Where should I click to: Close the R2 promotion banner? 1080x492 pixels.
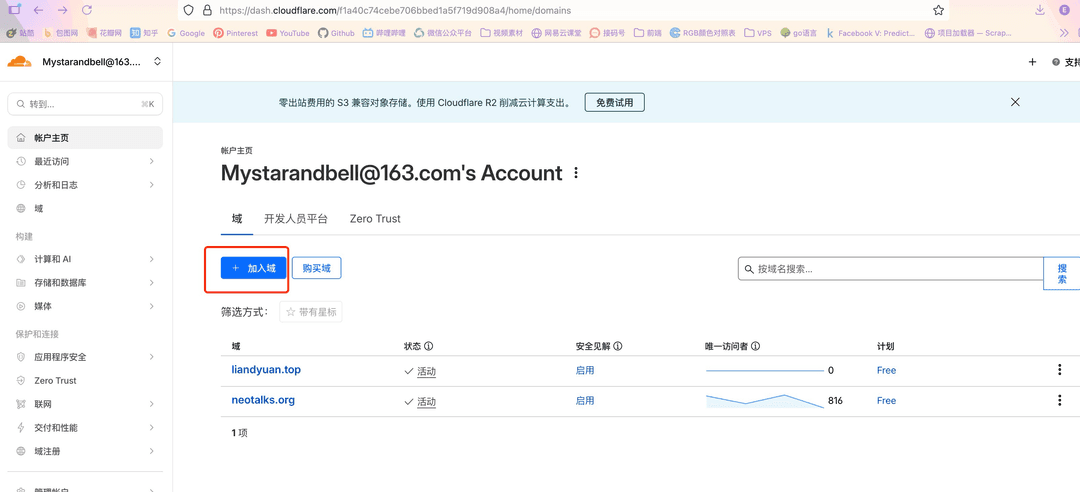point(1015,102)
